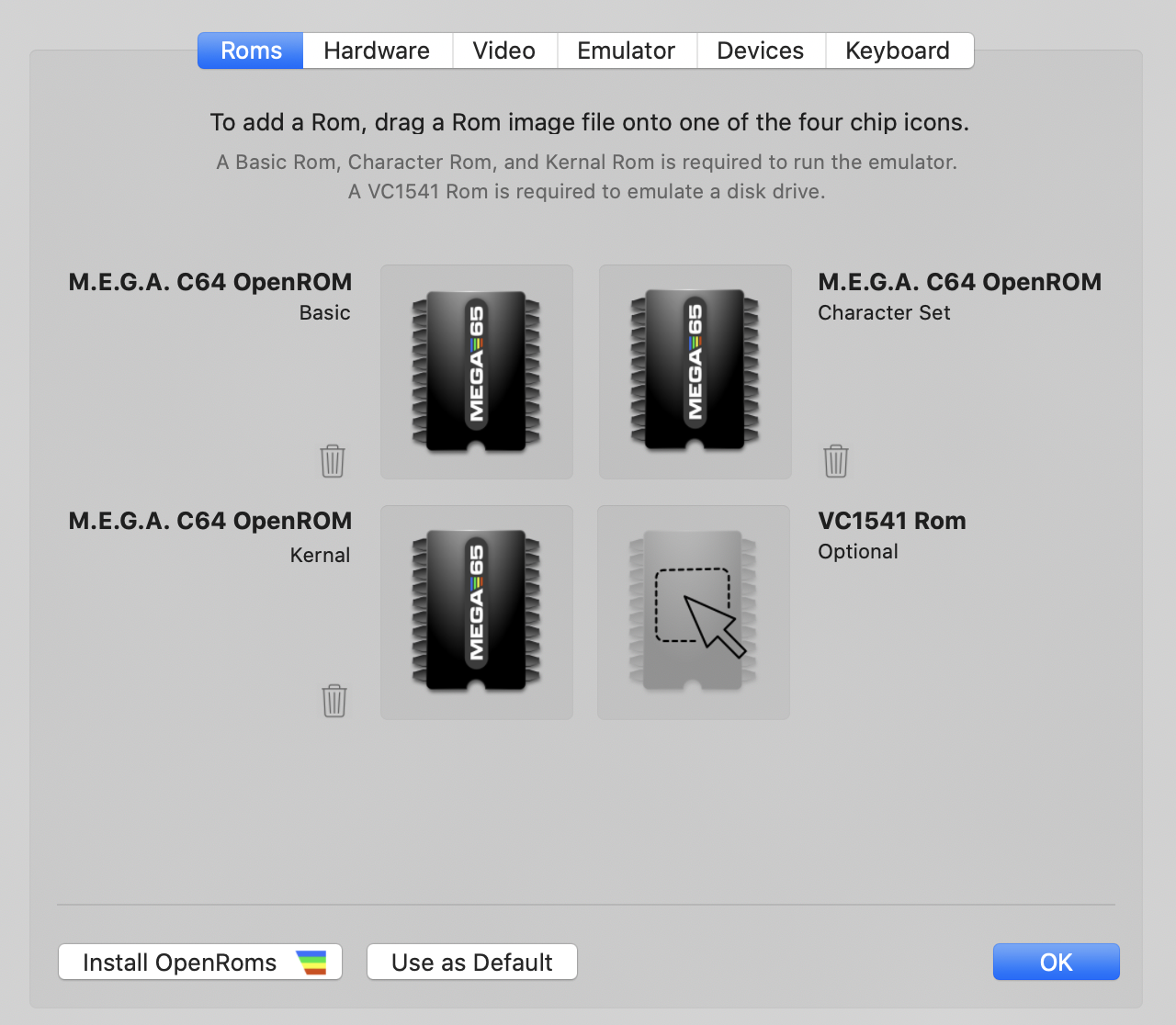
Task: Click the VC1541 Rom Optional label
Action: (891, 521)
